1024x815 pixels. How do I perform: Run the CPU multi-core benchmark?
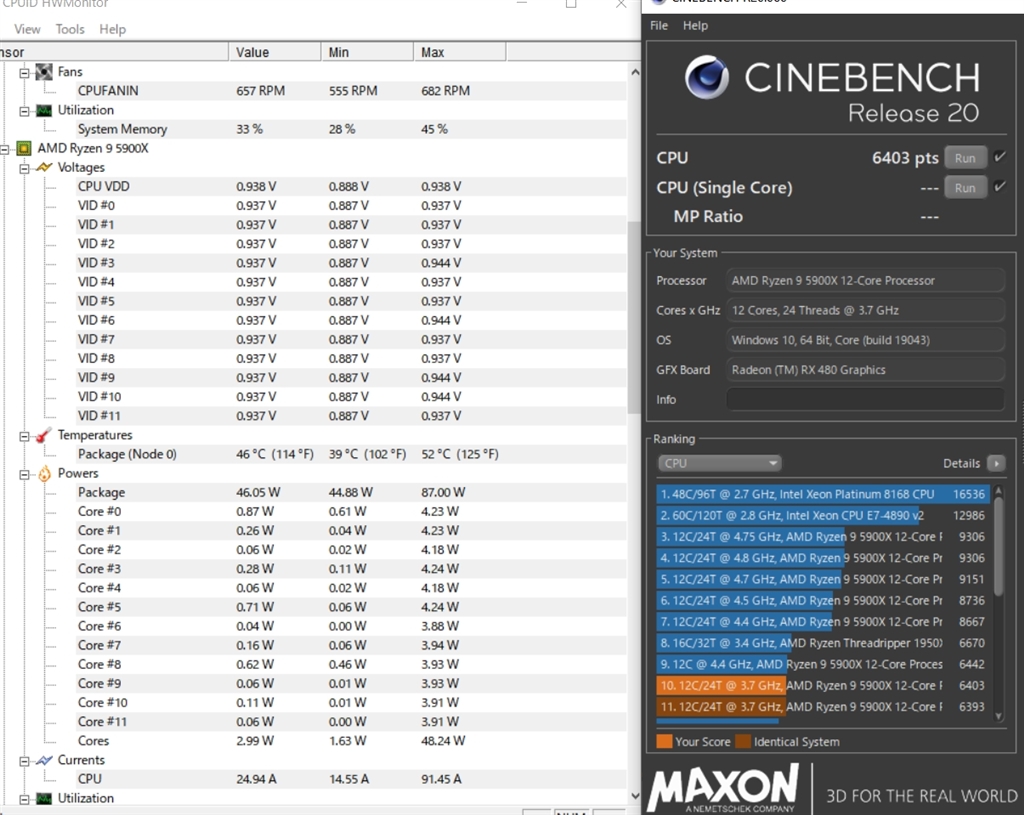(x=965, y=158)
